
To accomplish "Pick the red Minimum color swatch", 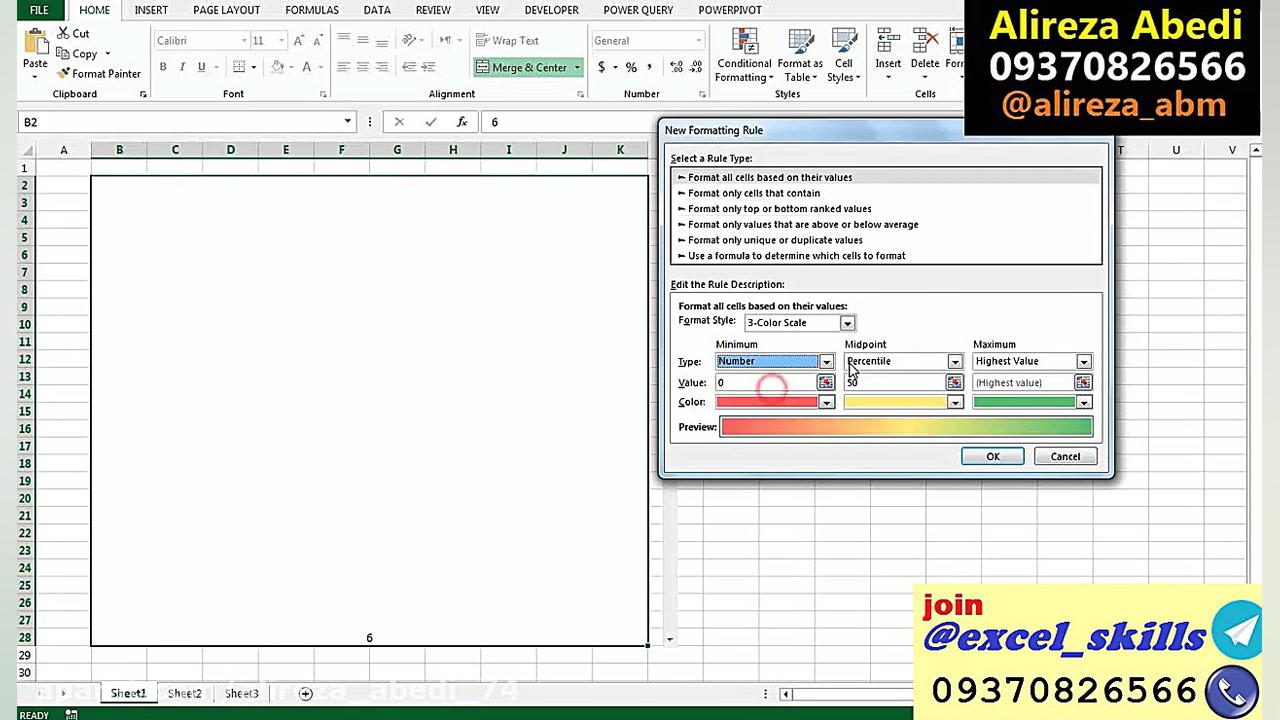I will pos(767,402).
